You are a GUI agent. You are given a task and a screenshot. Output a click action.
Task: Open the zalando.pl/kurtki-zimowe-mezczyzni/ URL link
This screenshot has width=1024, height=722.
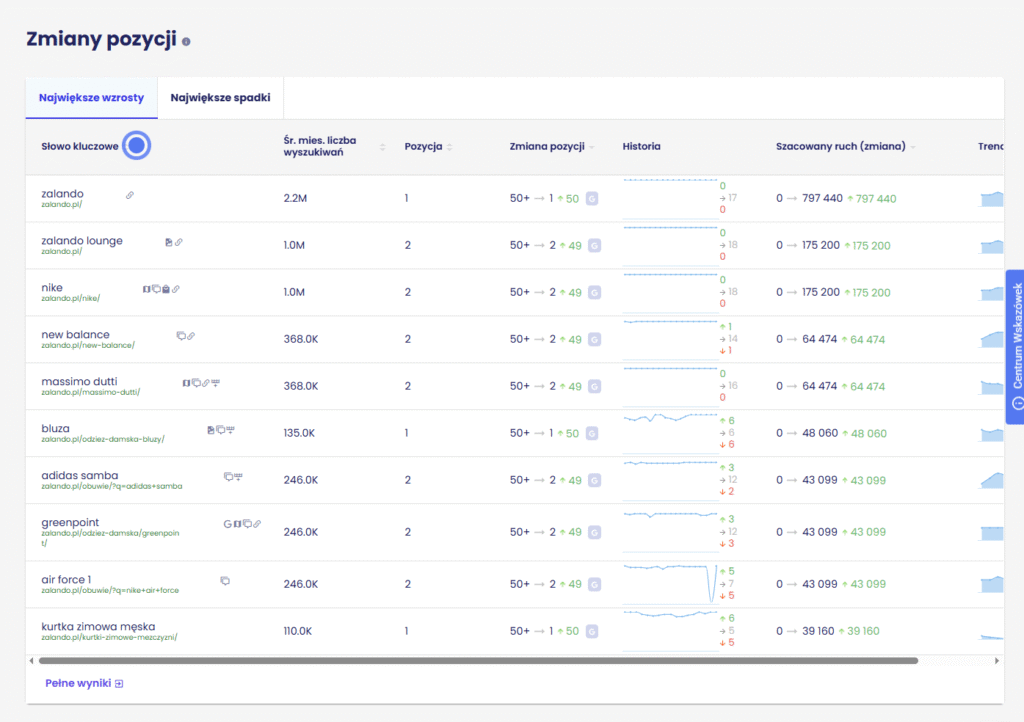109,637
